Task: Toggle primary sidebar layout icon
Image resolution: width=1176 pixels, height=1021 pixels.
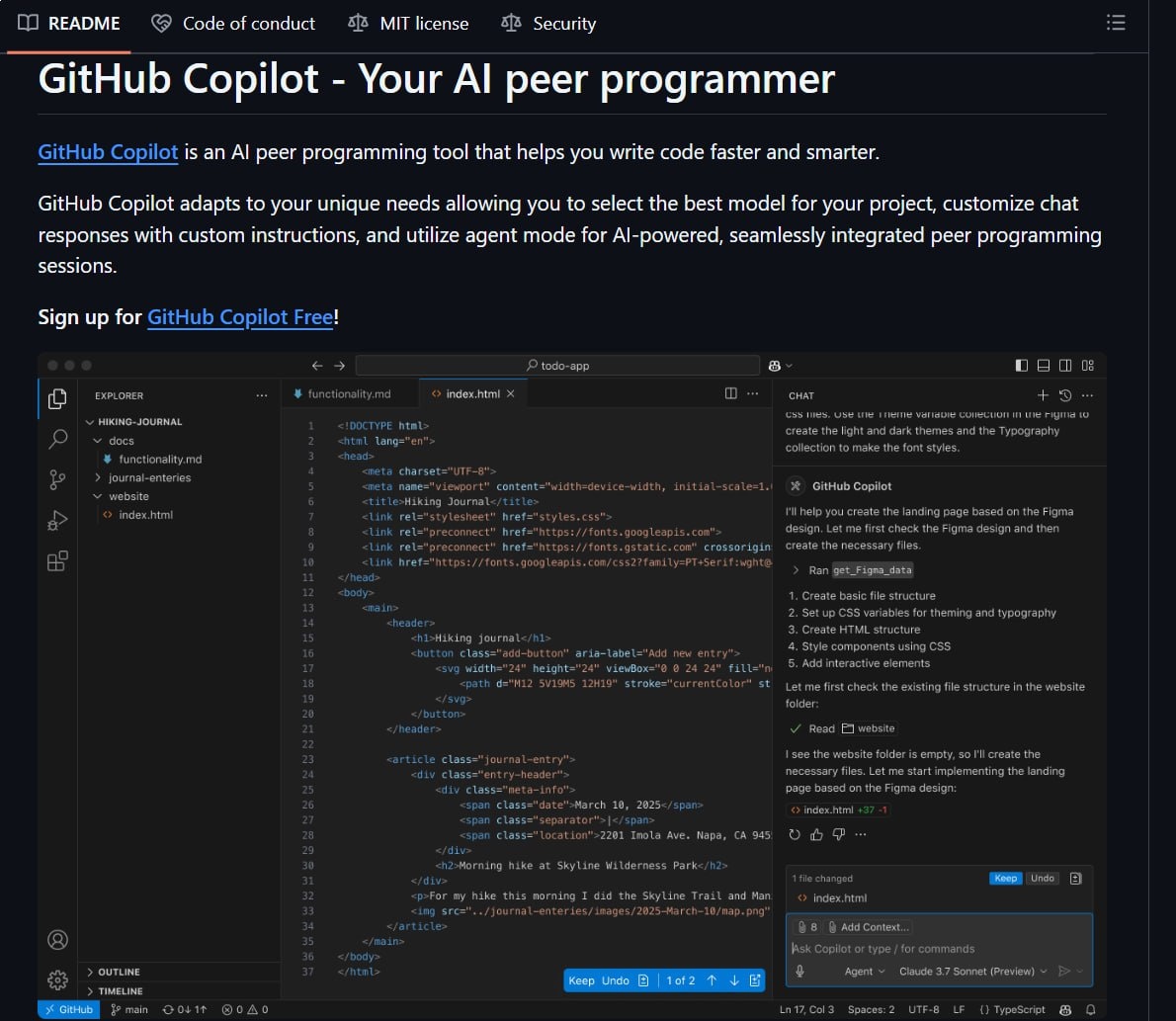Action: (x=1022, y=366)
